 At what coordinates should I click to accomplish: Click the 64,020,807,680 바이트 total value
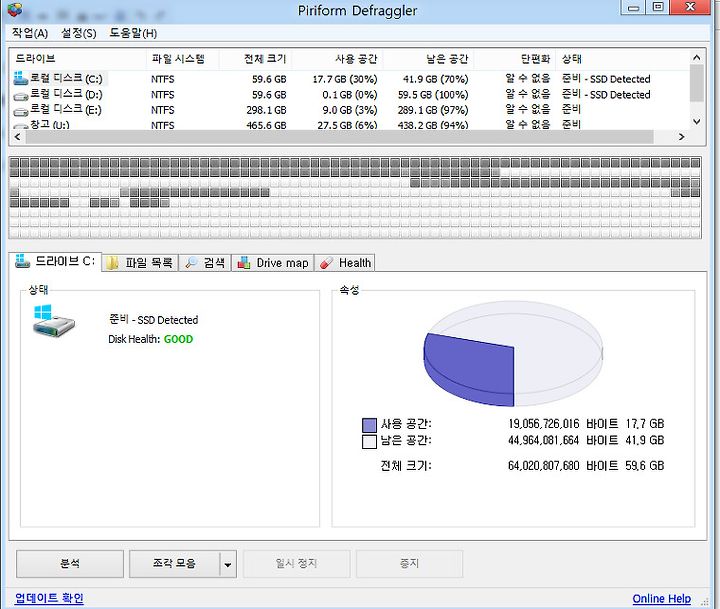(563, 466)
